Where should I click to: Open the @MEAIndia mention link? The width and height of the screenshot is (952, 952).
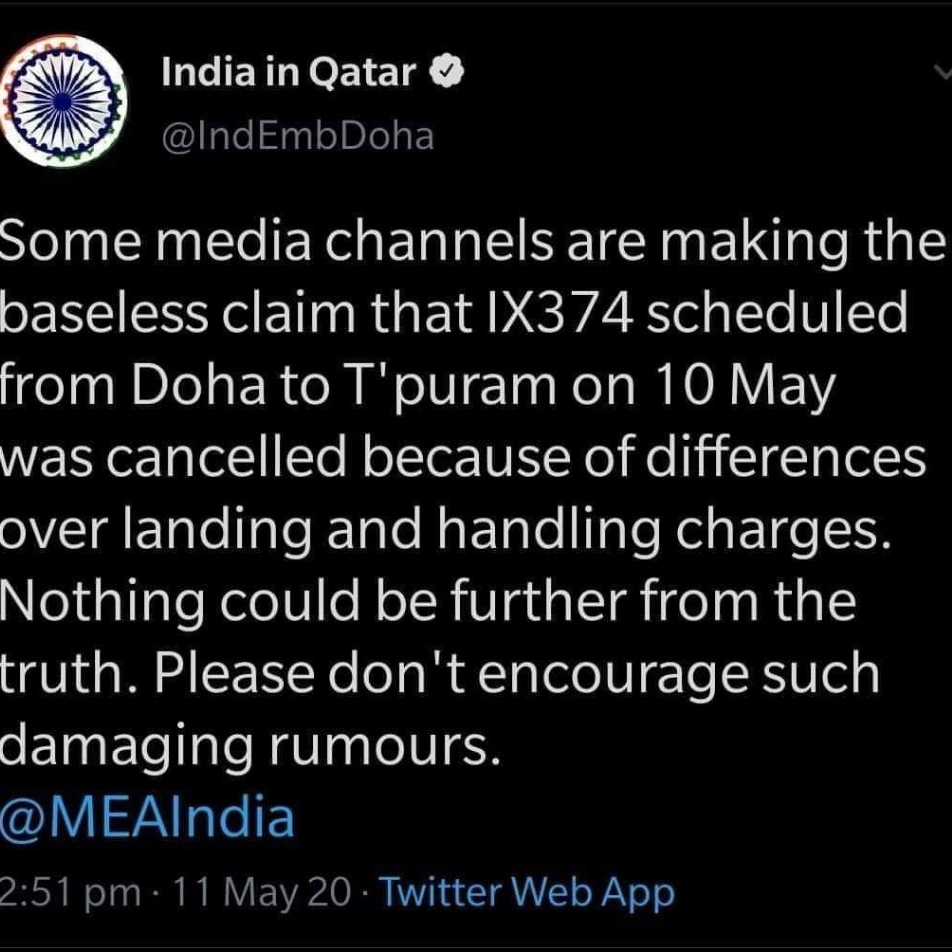(148, 817)
